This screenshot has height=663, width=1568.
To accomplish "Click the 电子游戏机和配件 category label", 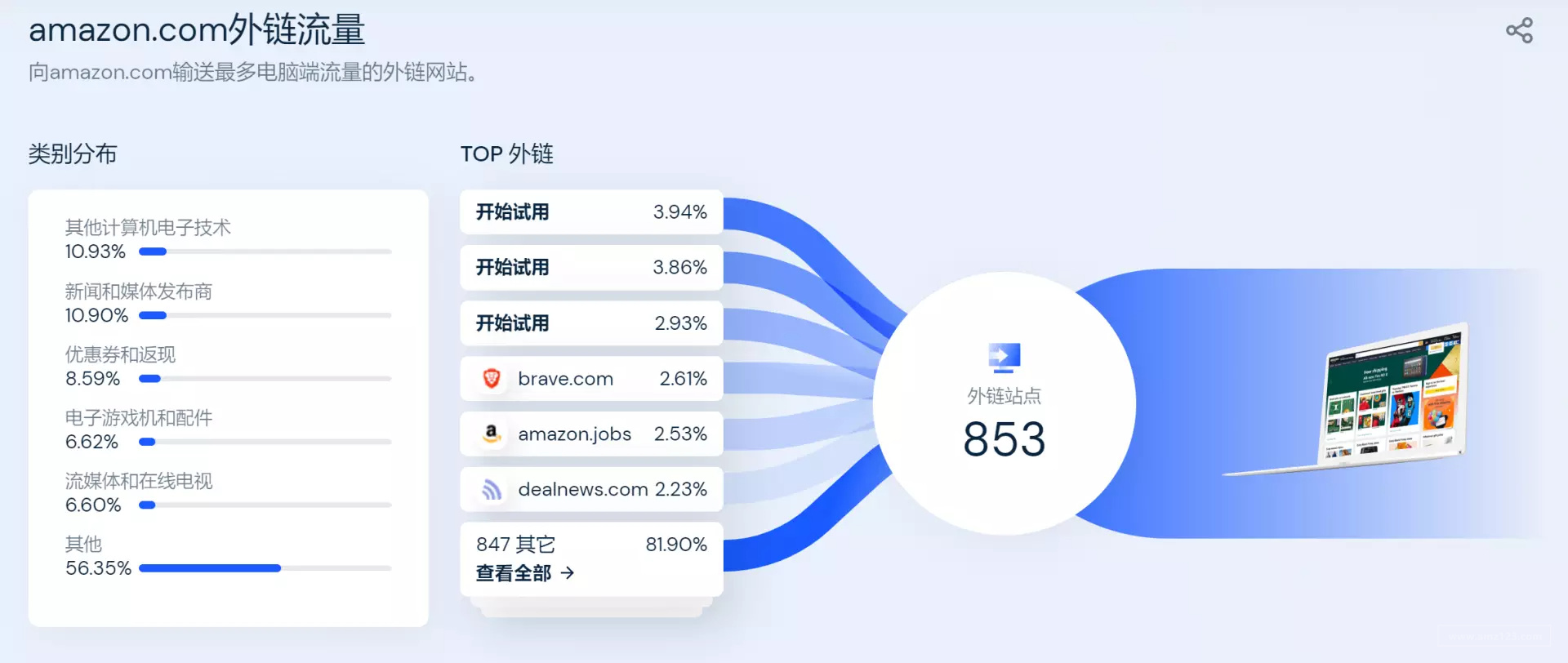I will 139,418.
